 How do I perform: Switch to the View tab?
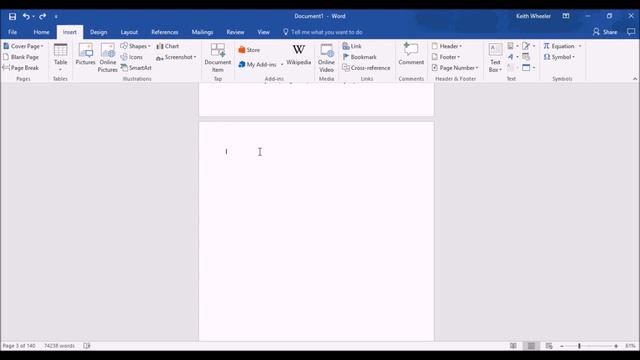coord(263,32)
